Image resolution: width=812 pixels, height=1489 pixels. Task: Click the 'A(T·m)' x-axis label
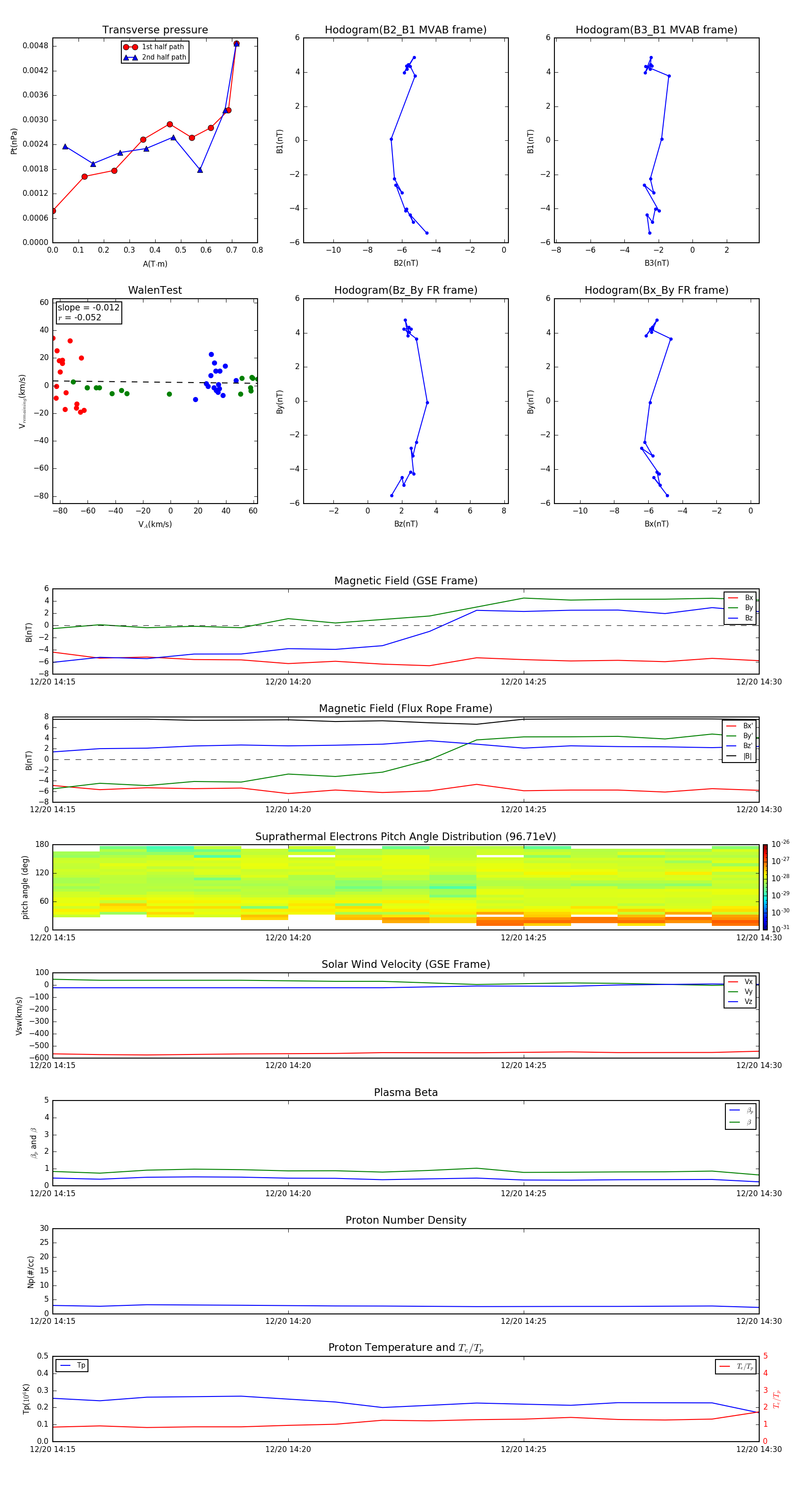point(155,264)
